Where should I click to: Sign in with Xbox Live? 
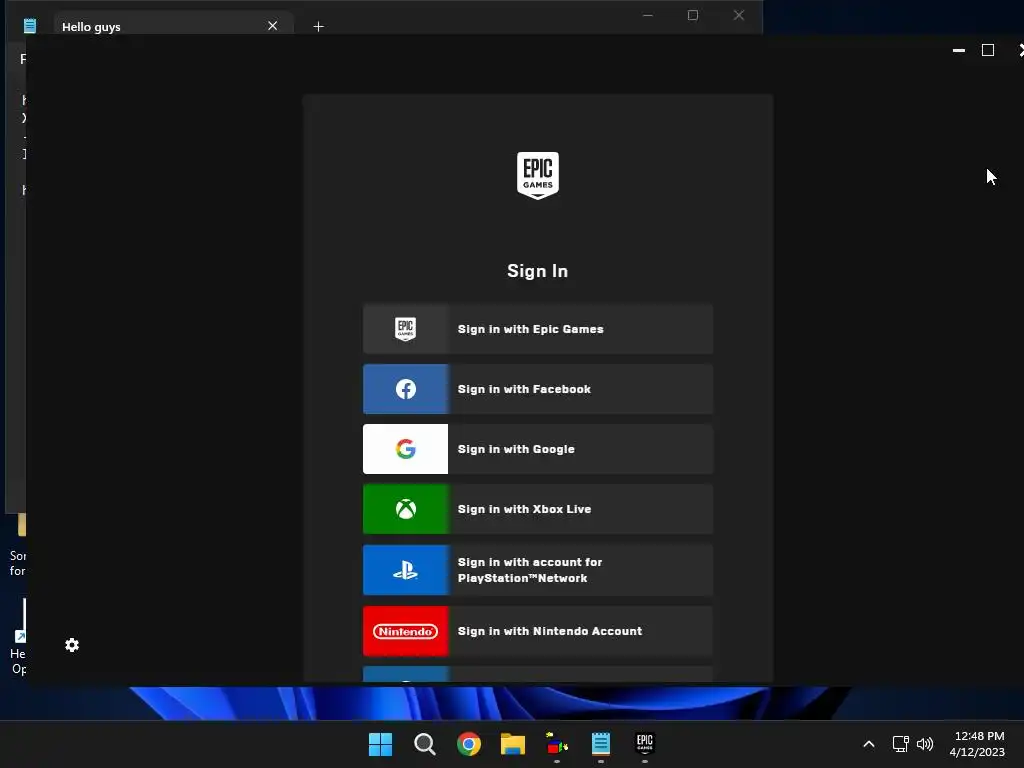tap(537, 509)
